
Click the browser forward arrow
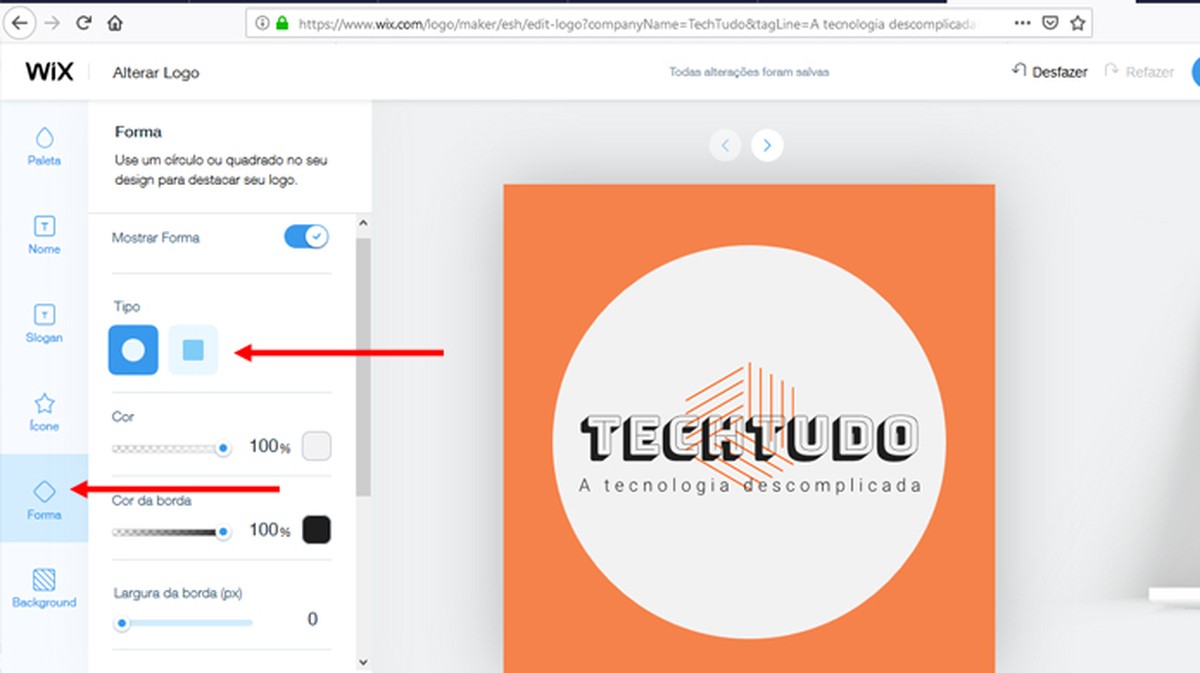pyautogui.click(x=53, y=22)
